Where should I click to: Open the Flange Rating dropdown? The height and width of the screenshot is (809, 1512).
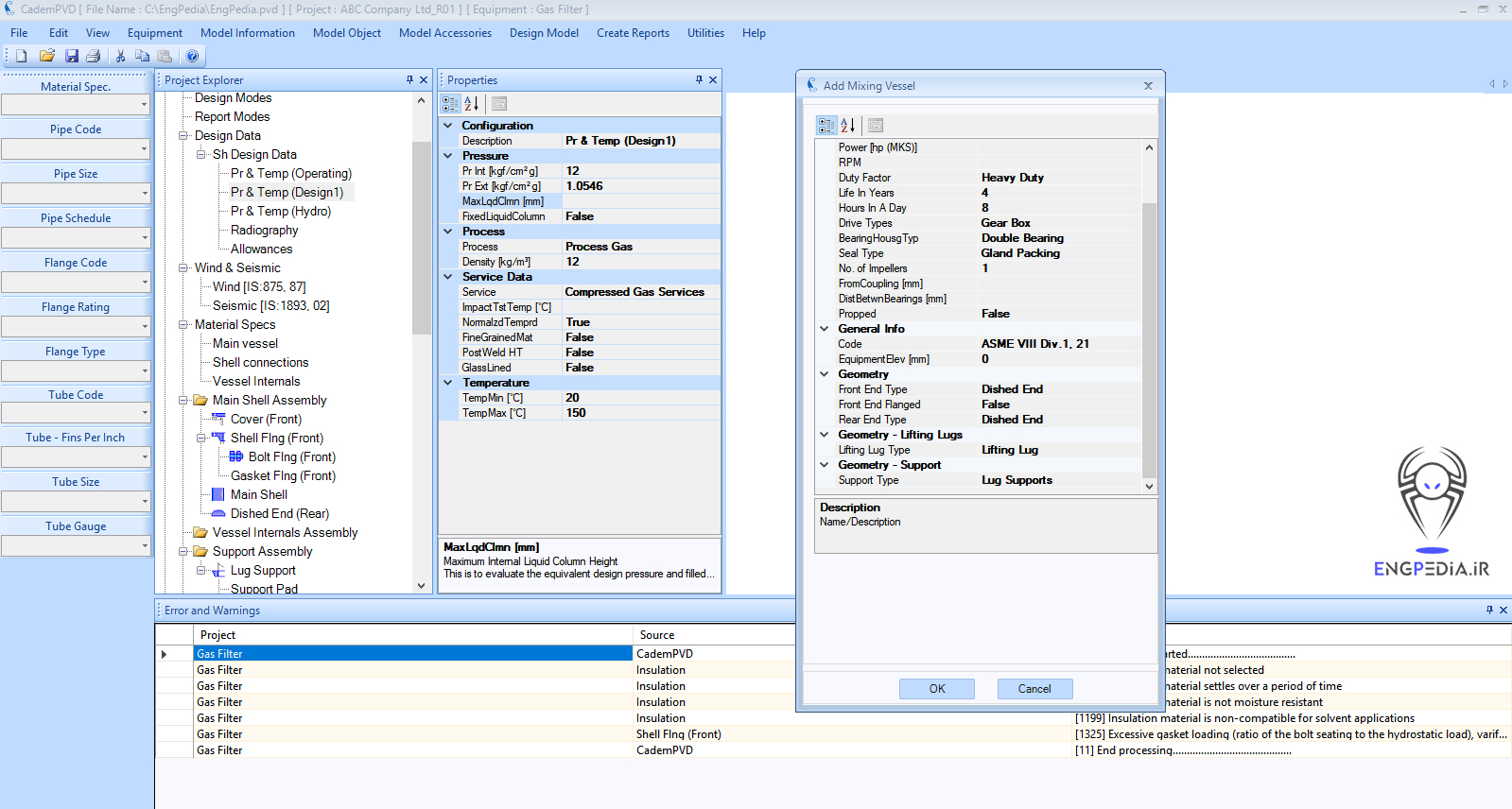click(x=144, y=326)
